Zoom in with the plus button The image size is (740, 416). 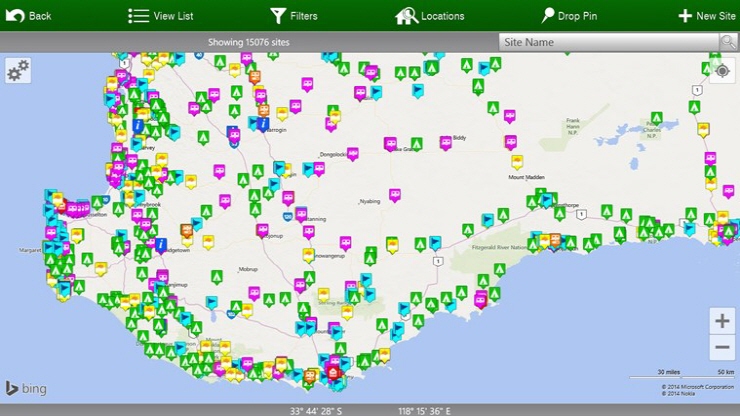coord(722,321)
